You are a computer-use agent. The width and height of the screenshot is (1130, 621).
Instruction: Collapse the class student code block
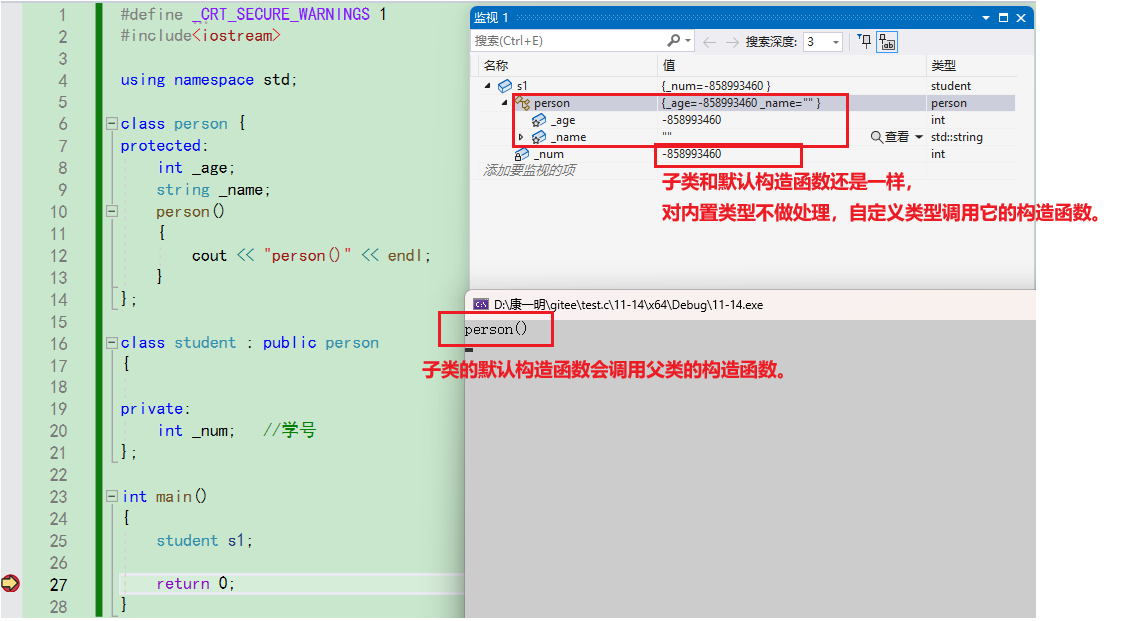tap(112, 343)
